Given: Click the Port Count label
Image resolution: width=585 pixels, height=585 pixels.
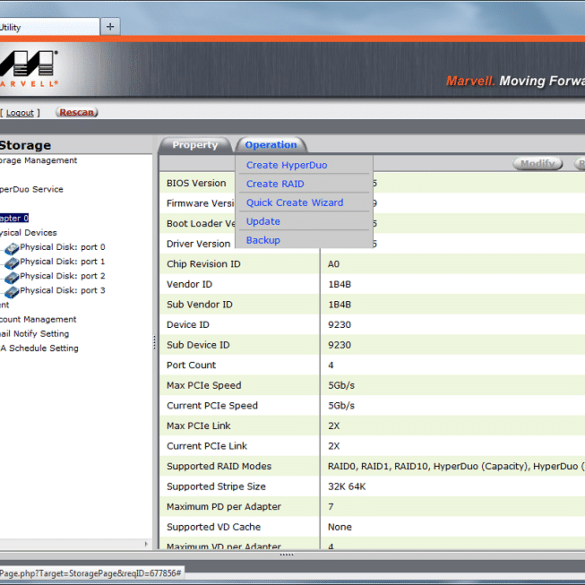Looking at the screenshot, I should pos(191,365).
